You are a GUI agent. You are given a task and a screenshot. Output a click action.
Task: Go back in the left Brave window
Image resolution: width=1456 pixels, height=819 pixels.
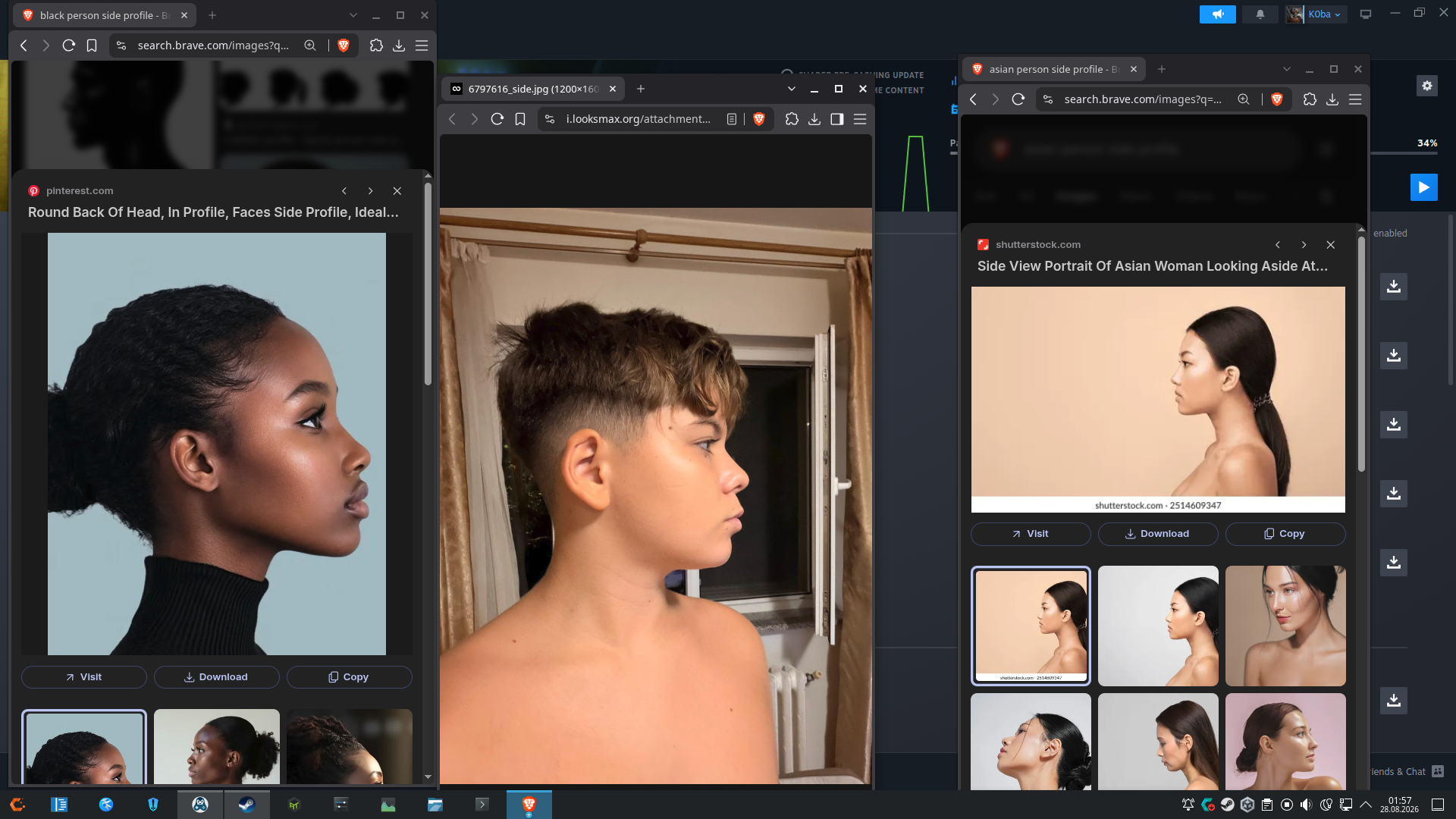(24, 45)
